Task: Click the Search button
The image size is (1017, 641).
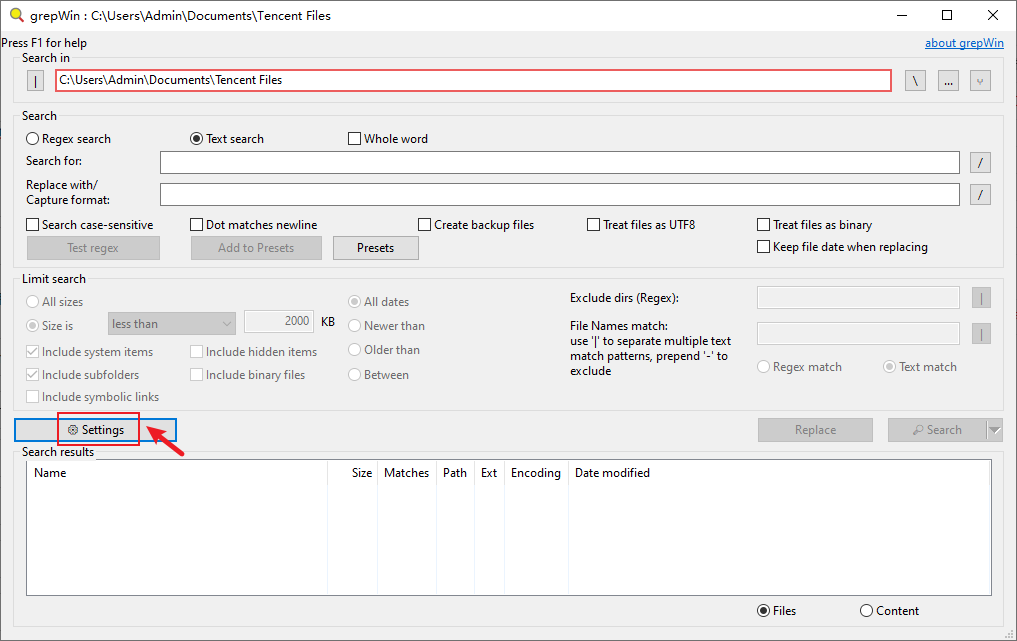Action: pyautogui.click(x=937, y=429)
